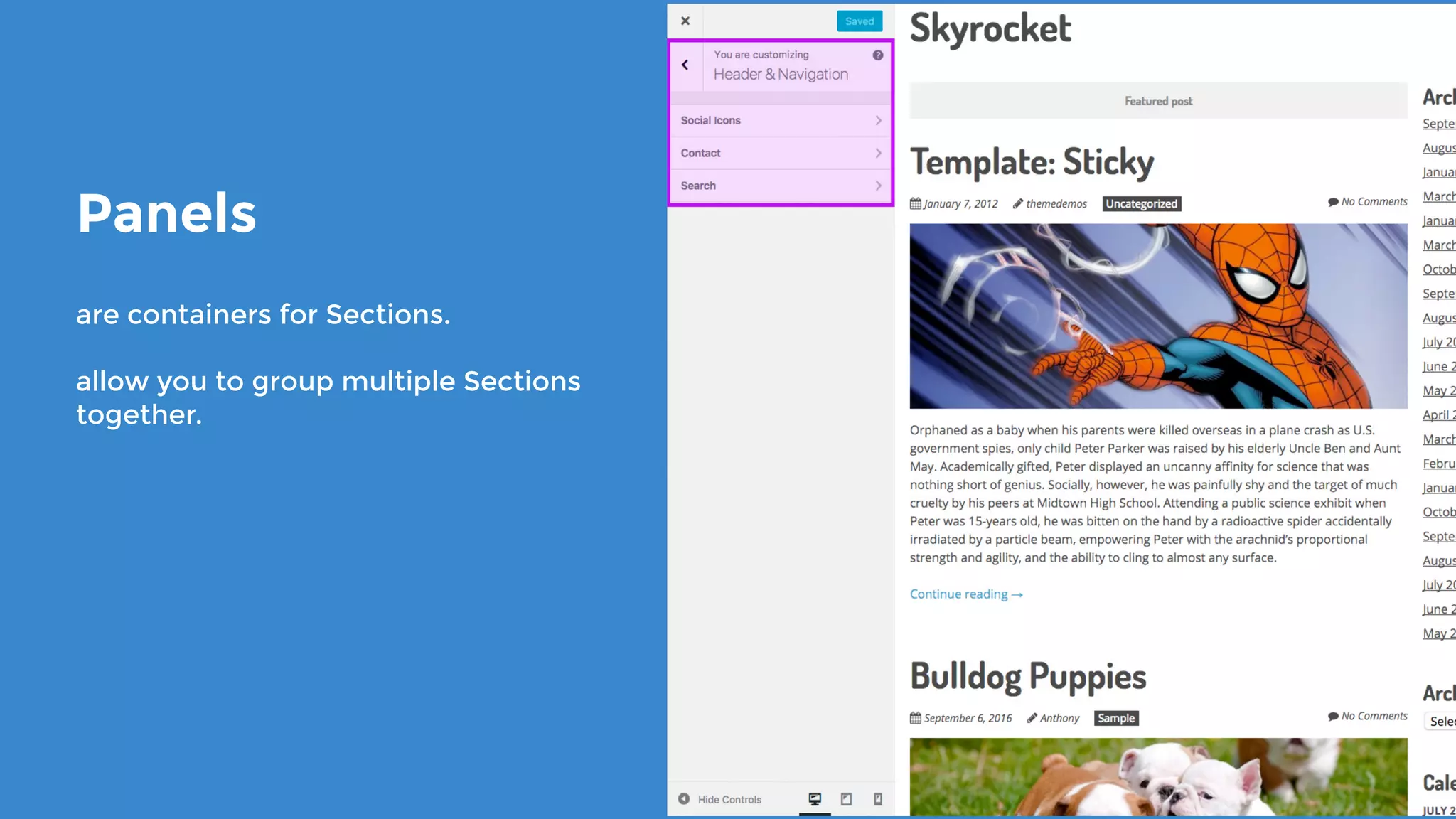
Task: Click No Comments on Bulldog Puppies post
Action: coord(1374,716)
